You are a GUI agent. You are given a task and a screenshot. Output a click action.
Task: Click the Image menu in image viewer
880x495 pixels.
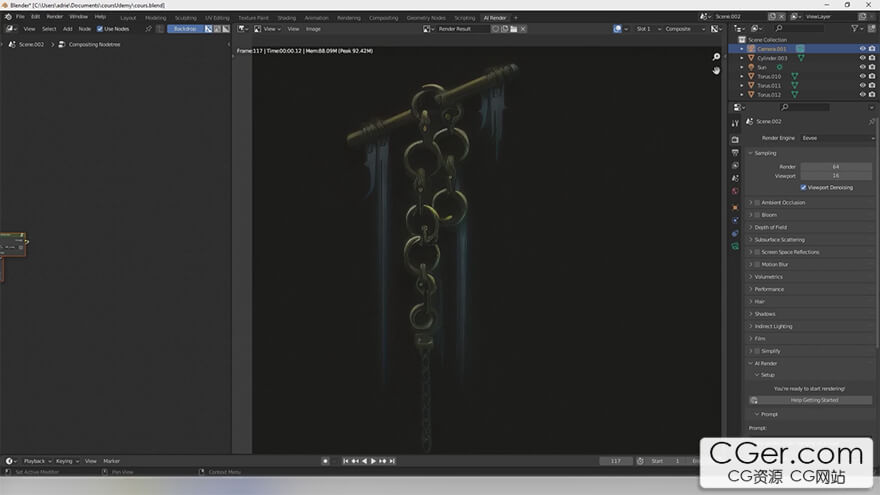313,29
